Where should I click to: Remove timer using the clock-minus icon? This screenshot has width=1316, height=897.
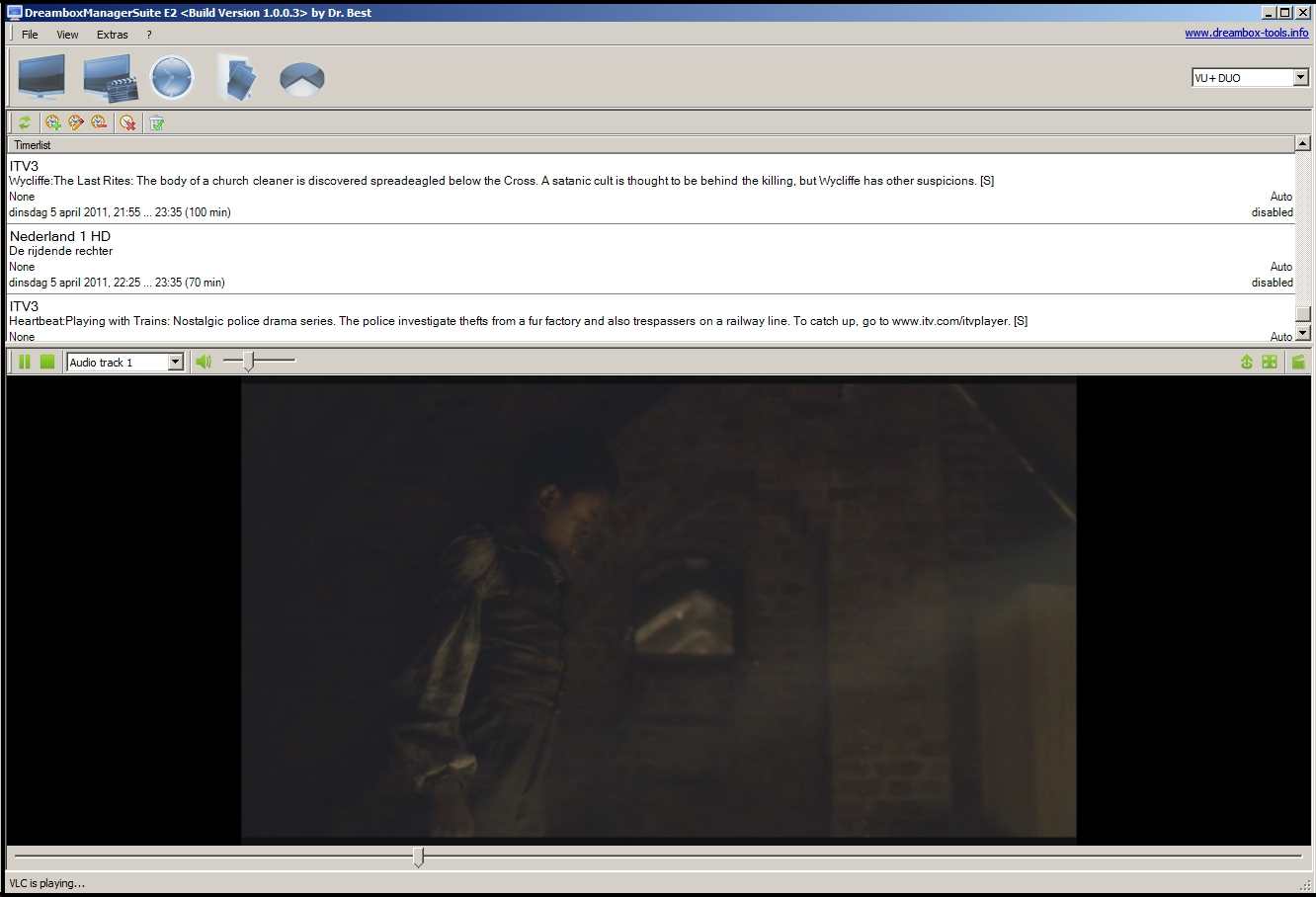(99, 122)
